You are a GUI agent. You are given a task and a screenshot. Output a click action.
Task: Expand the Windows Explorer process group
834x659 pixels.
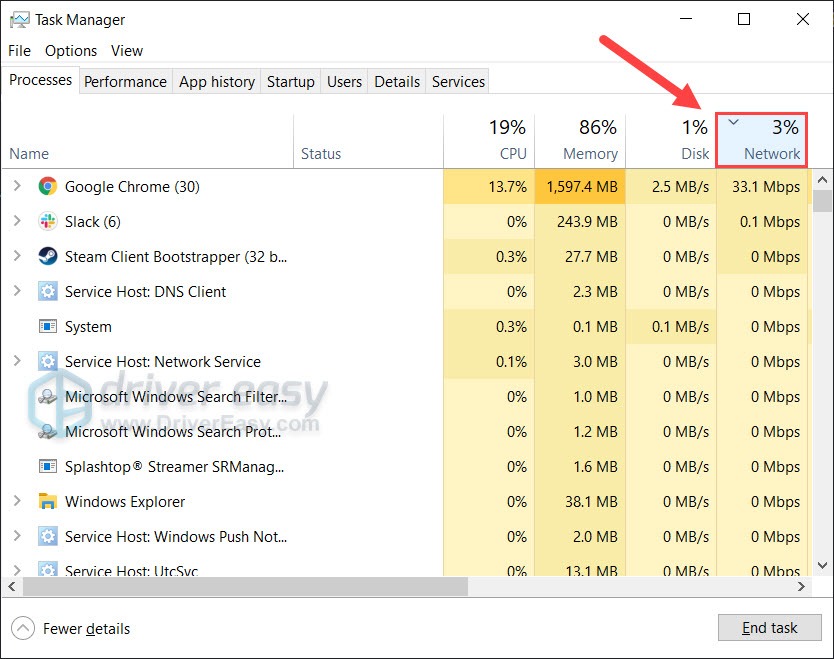17,500
